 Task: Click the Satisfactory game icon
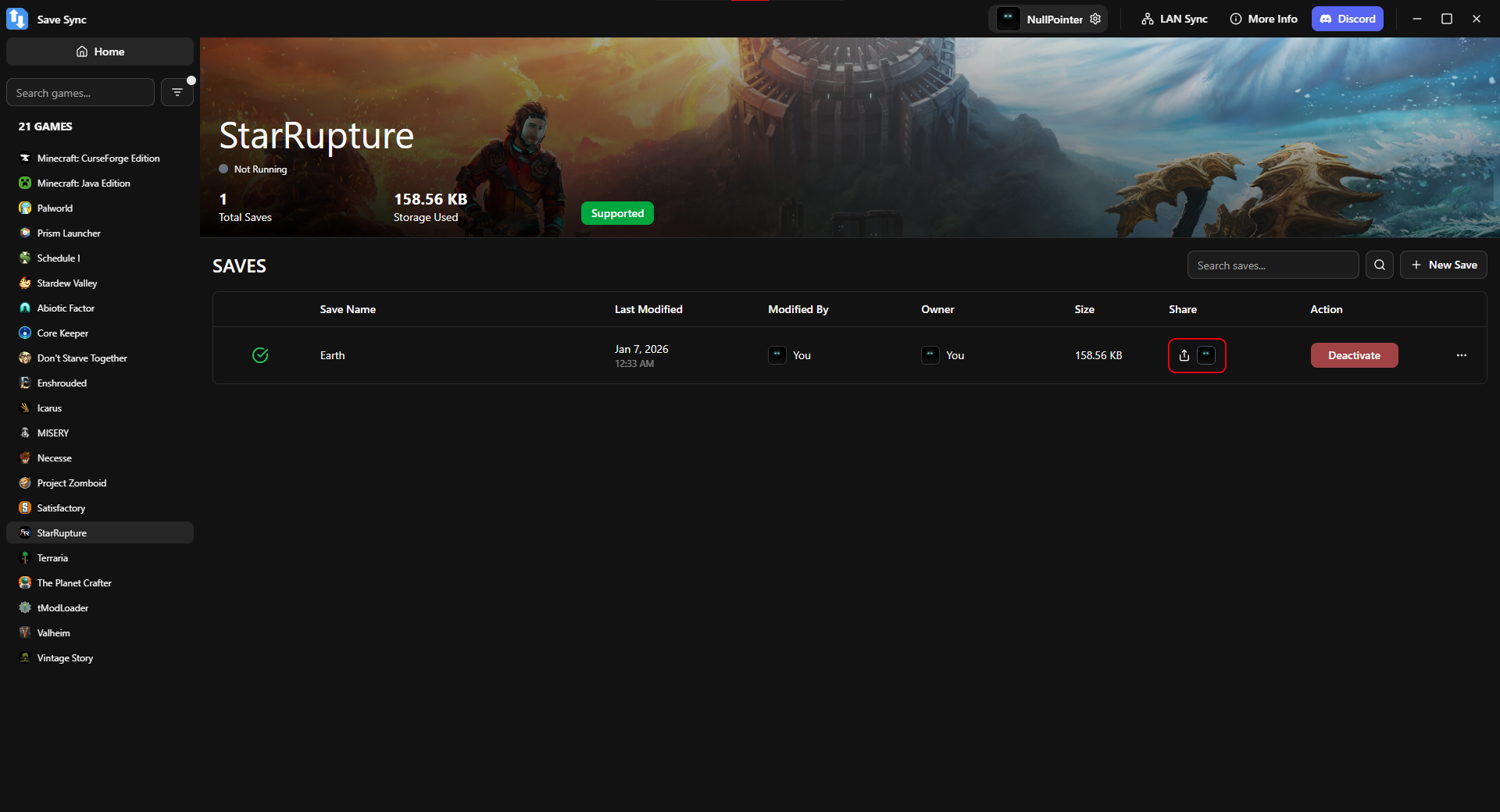pos(25,507)
